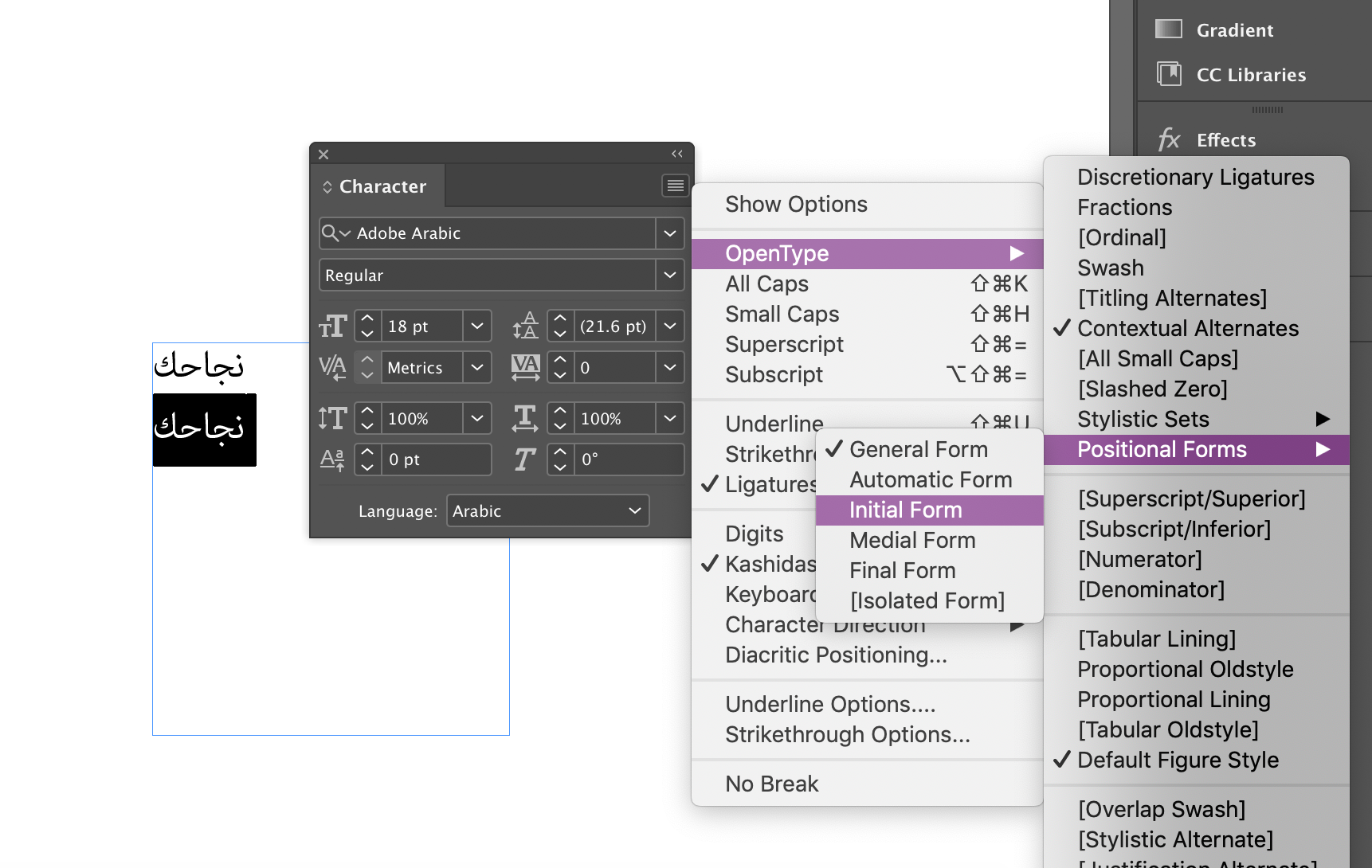Click the skew (false italic) icon

pyautogui.click(x=524, y=459)
